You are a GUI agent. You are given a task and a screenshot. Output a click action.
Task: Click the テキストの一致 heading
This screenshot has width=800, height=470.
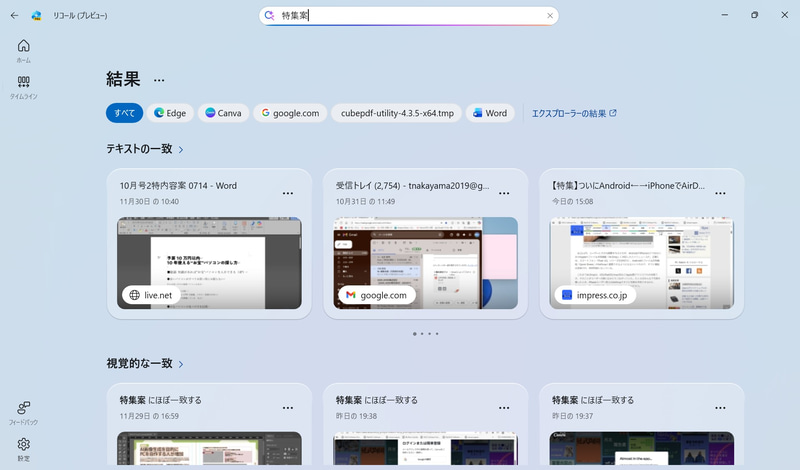(139, 149)
